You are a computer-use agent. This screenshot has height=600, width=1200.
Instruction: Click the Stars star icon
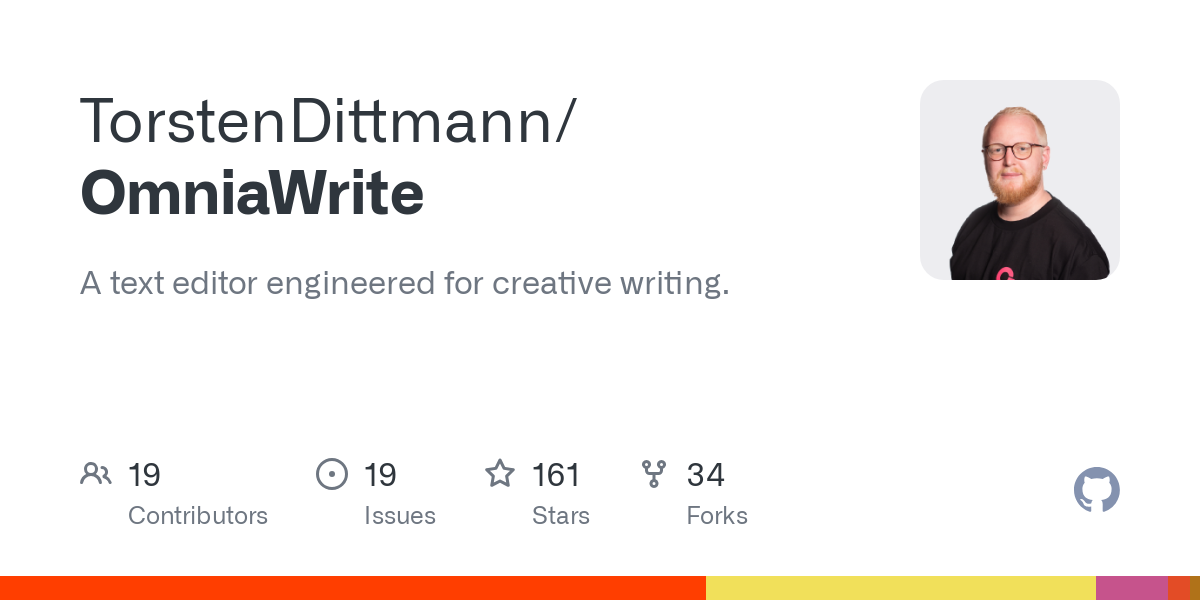tap(499, 473)
